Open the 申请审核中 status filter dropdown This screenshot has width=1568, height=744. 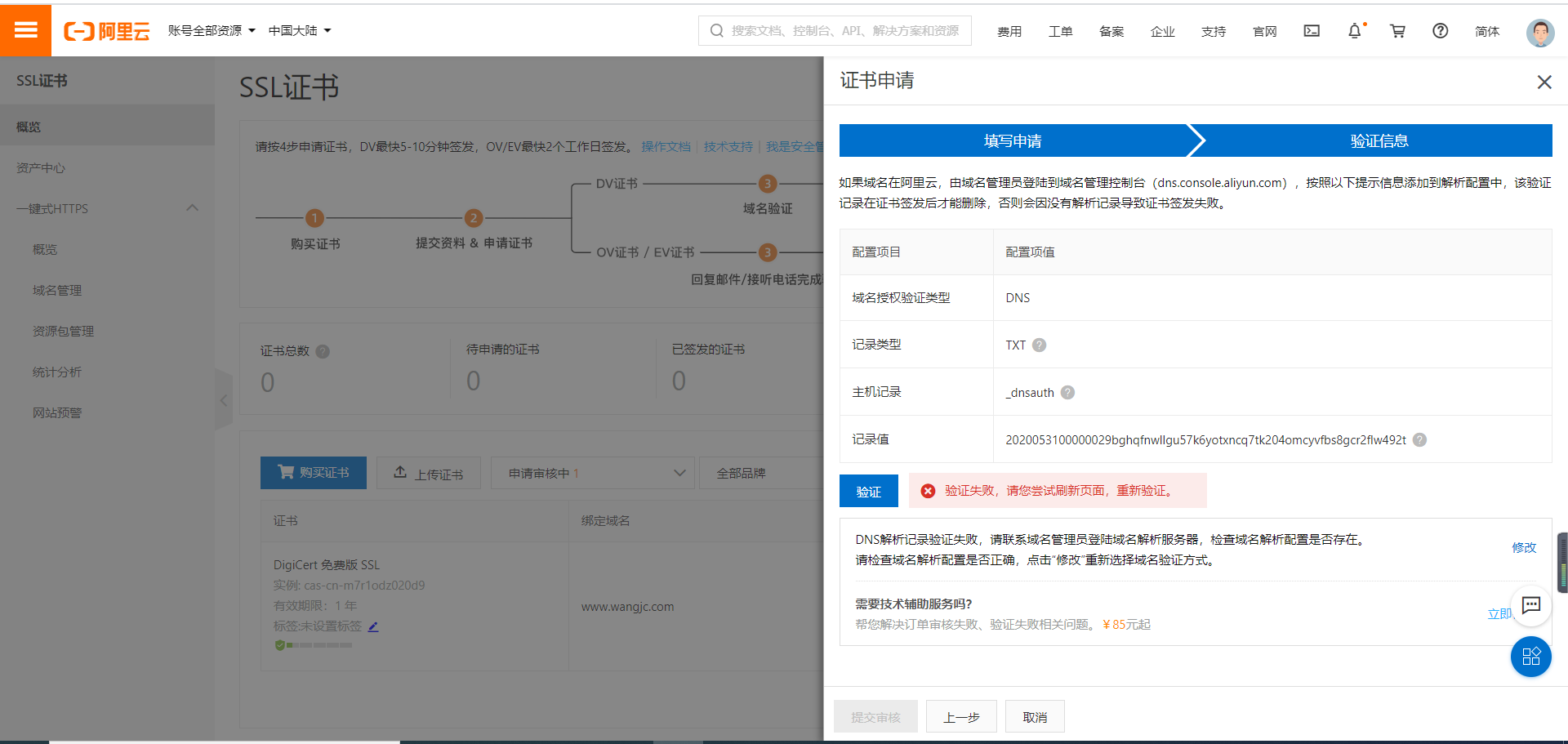click(x=593, y=473)
